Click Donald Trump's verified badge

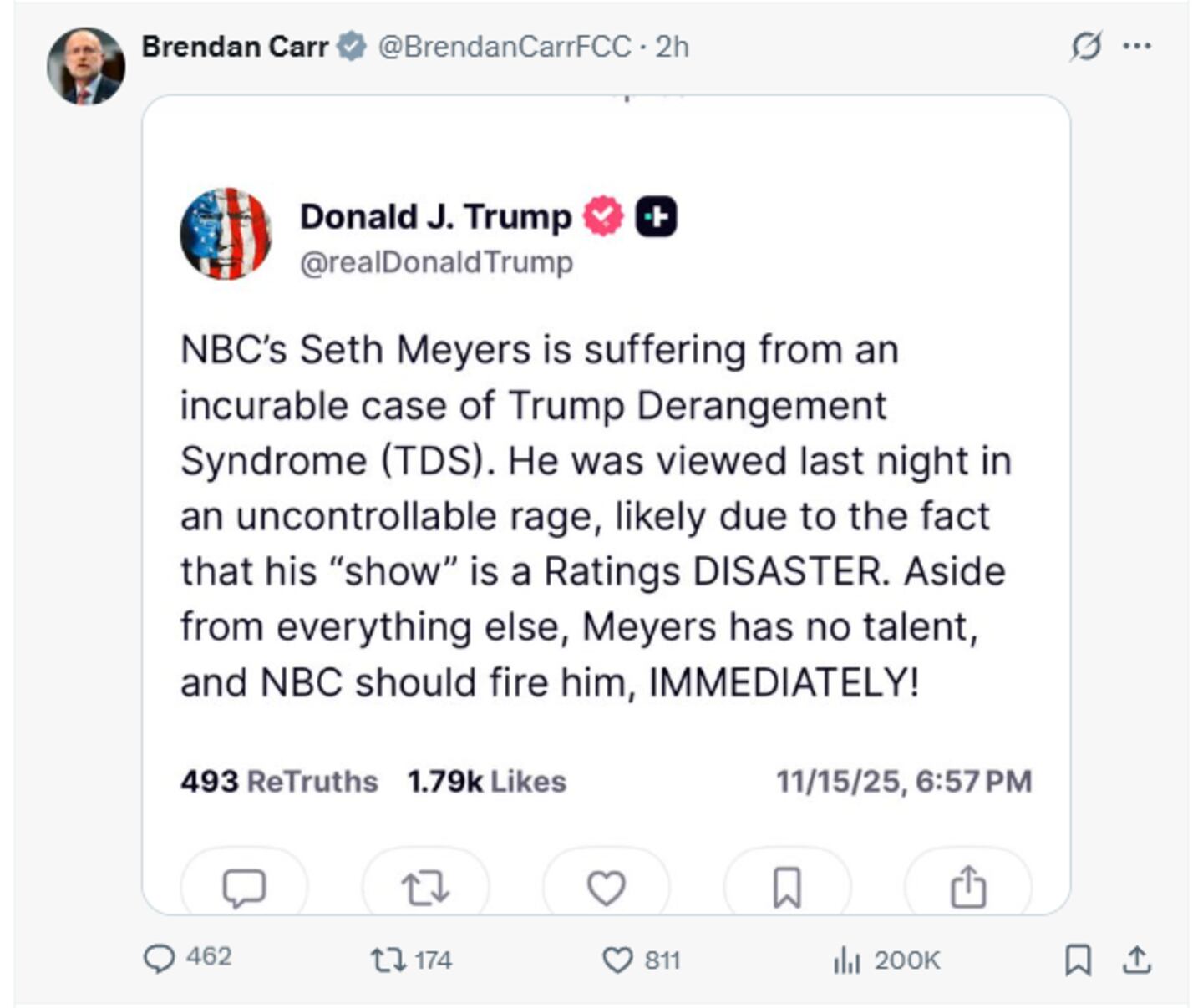pos(601,215)
